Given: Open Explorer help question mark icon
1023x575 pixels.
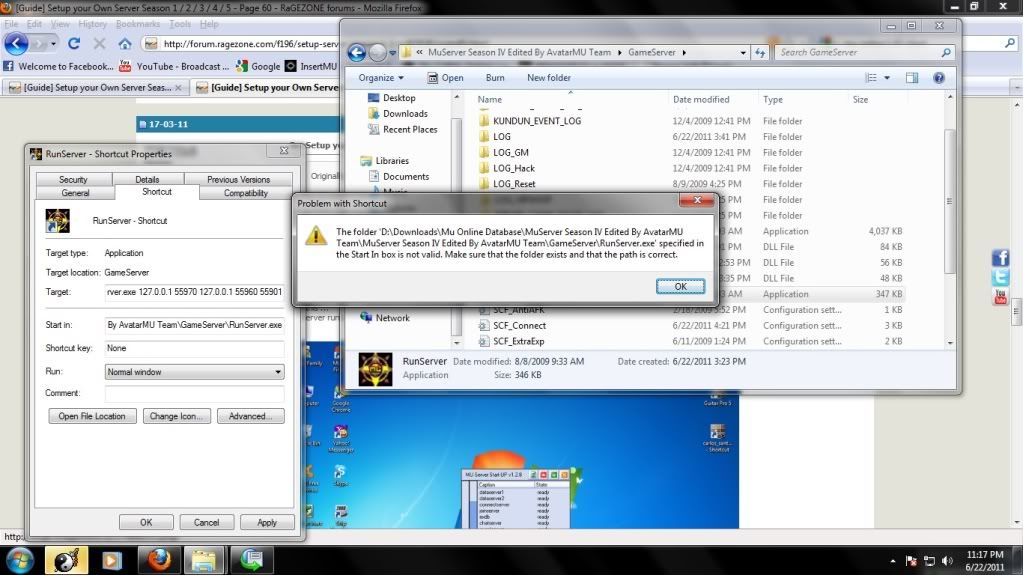Looking at the screenshot, I should [939, 77].
